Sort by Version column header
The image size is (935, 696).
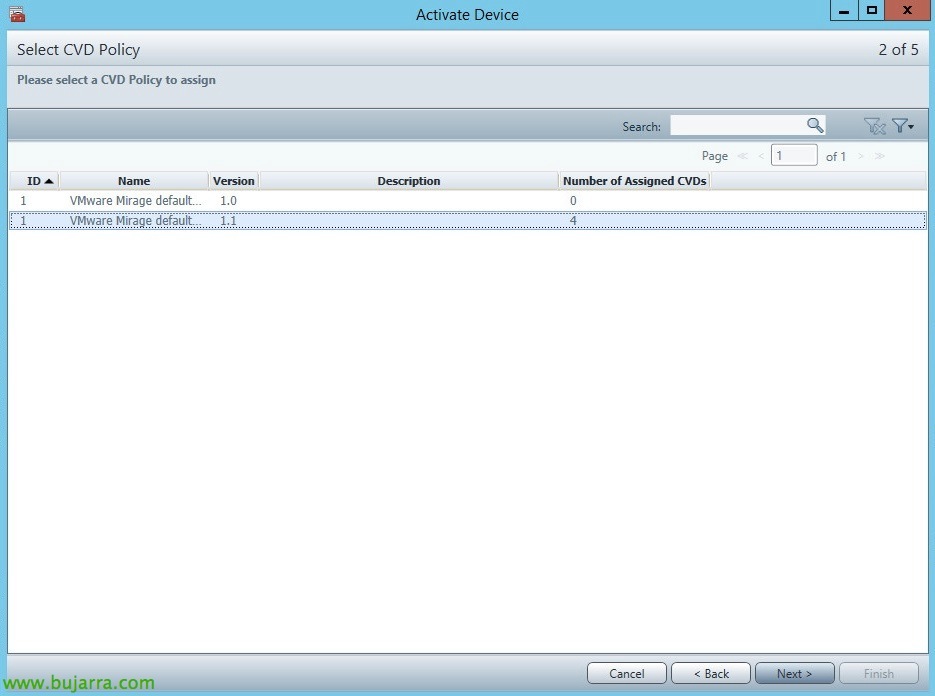(x=234, y=181)
